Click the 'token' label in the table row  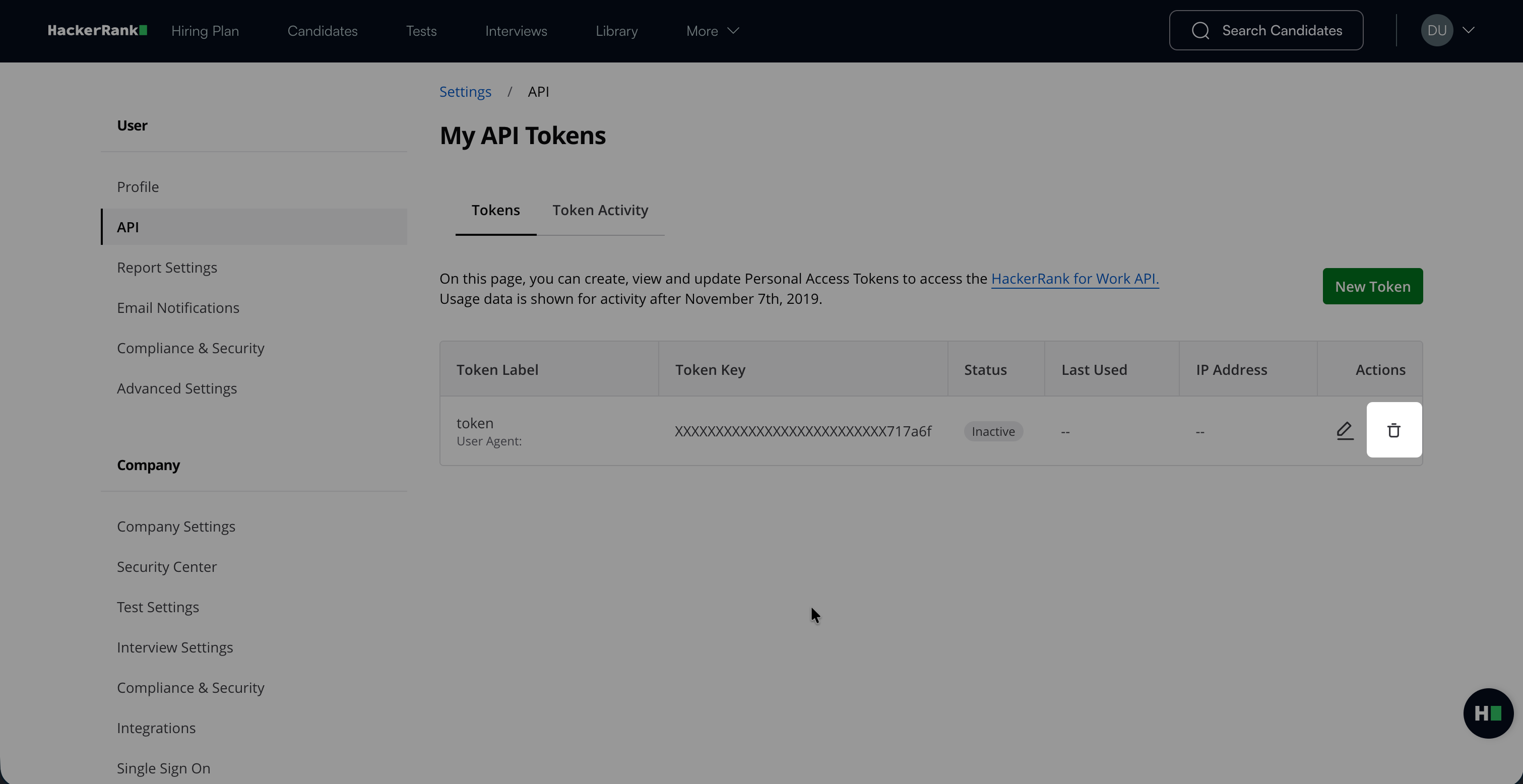coord(475,423)
